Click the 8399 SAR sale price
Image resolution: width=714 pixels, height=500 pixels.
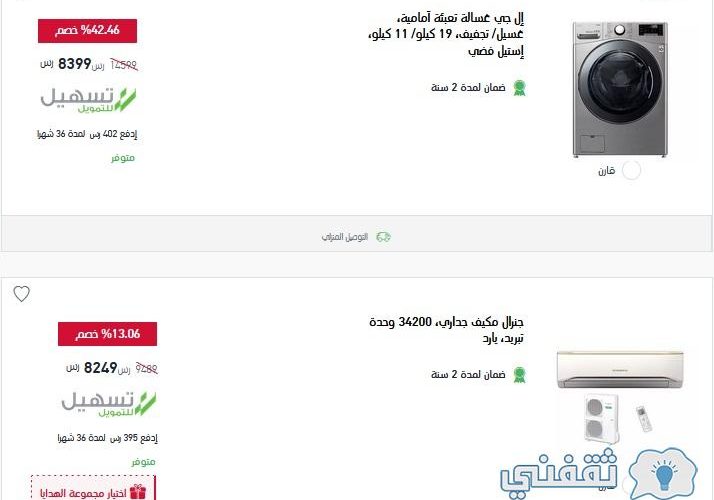pyautogui.click(x=74, y=64)
